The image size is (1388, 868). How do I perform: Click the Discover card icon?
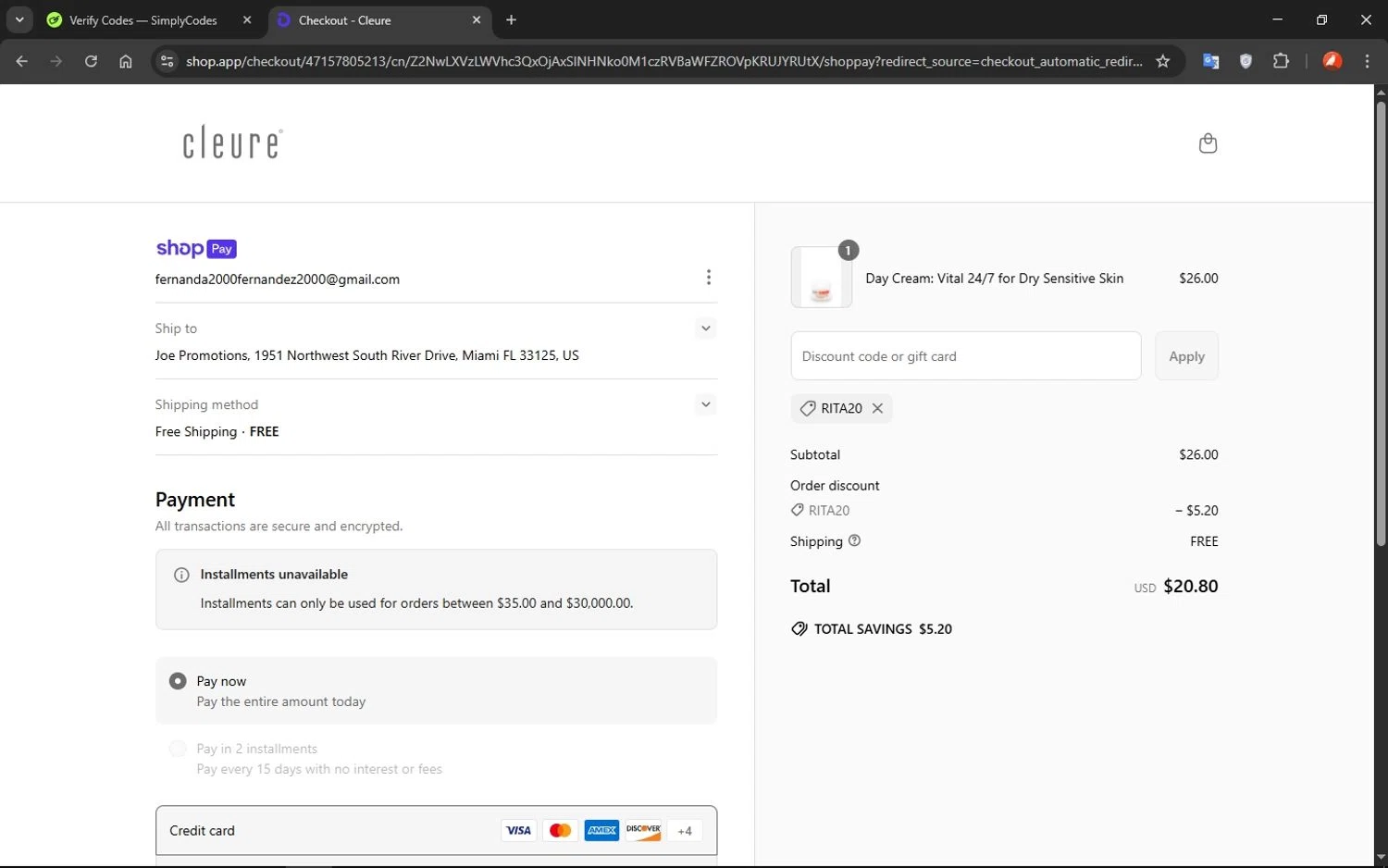coord(643,830)
